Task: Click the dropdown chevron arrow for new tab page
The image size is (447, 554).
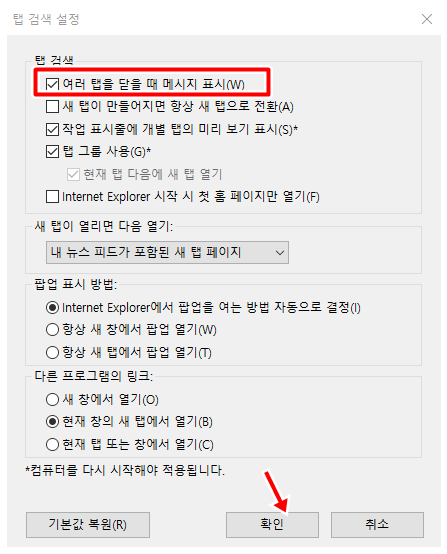Action: (280, 253)
